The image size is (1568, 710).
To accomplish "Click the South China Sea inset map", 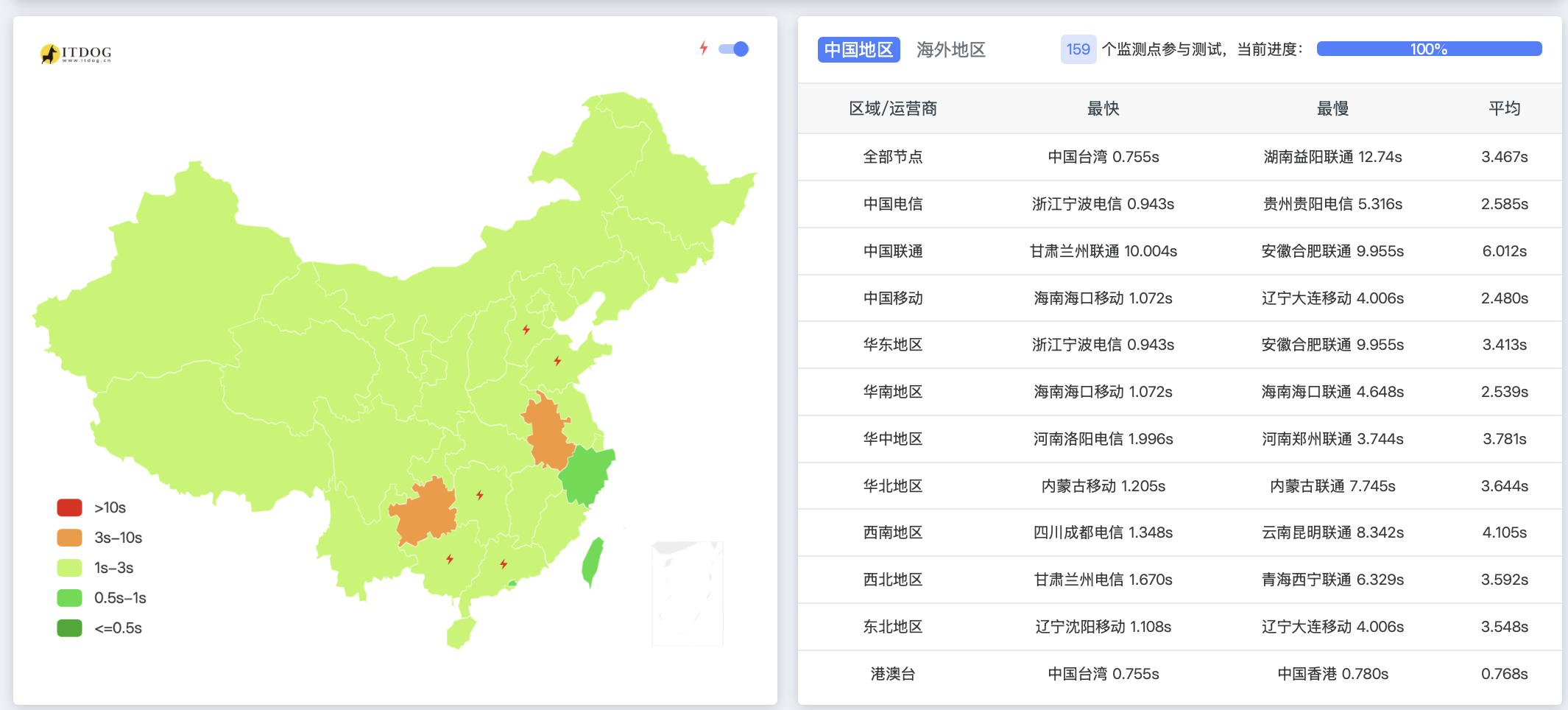I will [687, 593].
